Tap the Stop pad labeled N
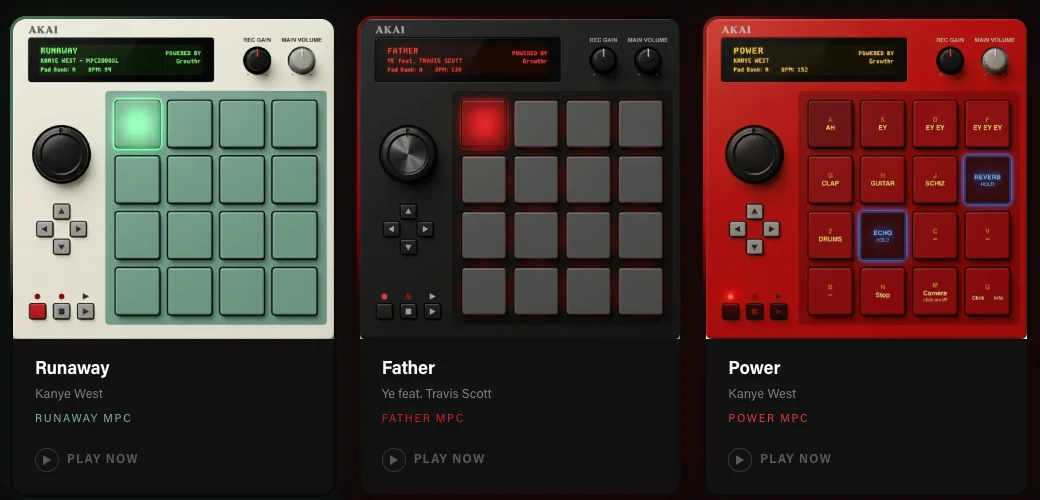This screenshot has height=500, width=1040. pyautogui.click(x=883, y=292)
